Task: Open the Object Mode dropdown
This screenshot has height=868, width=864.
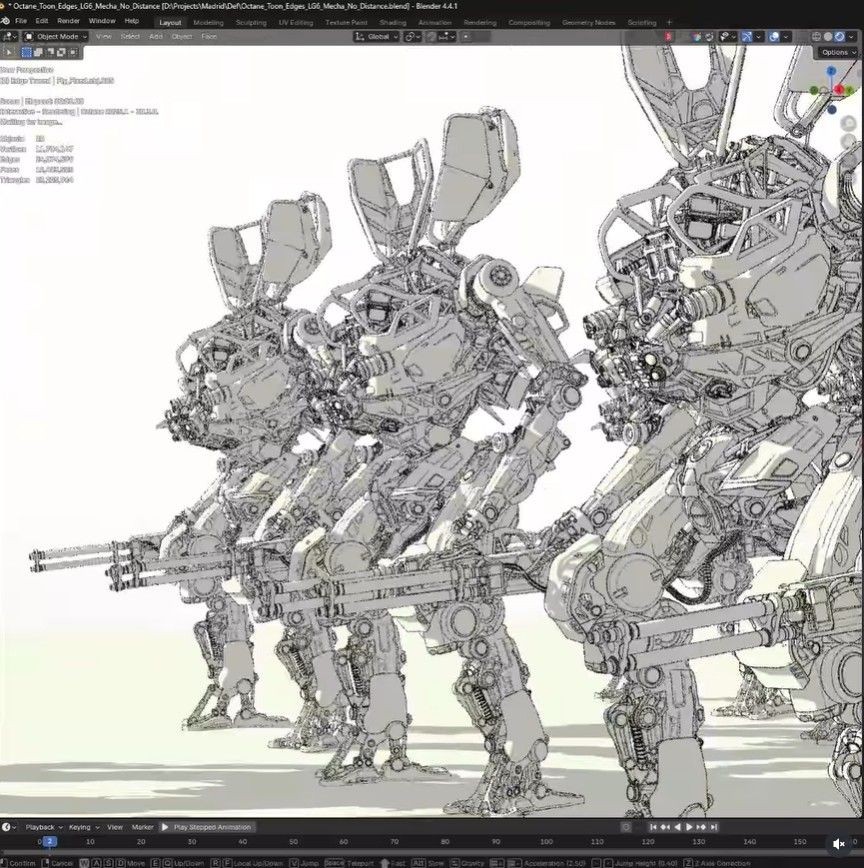Action: [x=56, y=37]
